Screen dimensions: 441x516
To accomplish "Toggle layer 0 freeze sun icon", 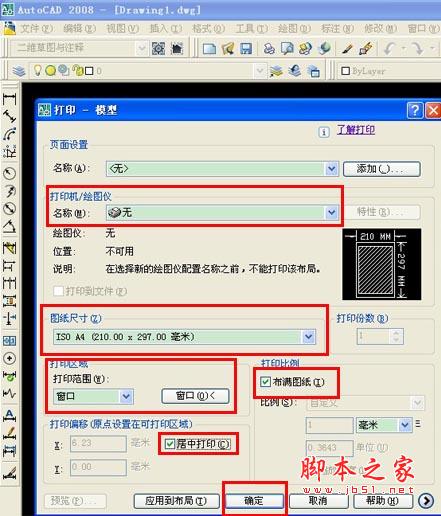I will (50, 70).
